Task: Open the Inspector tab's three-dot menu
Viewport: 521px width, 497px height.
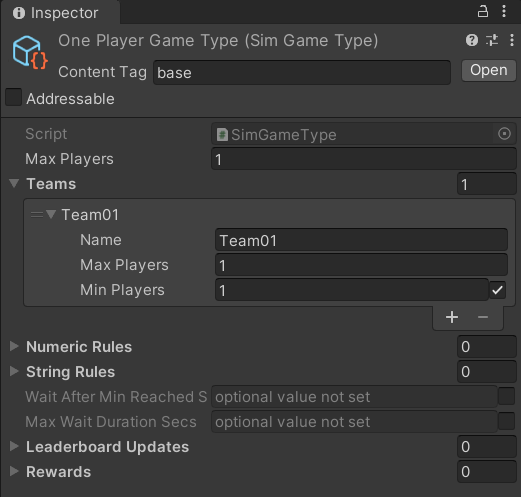Action: [x=504, y=11]
